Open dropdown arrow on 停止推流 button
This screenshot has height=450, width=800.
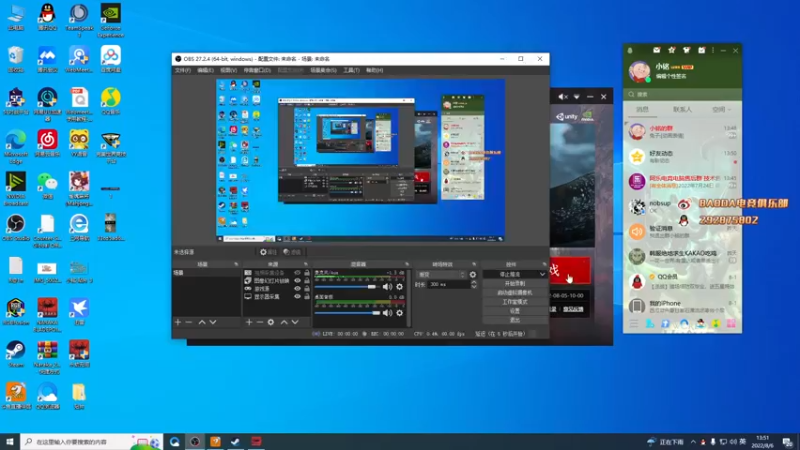pyautogui.click(x=542, y=274)
